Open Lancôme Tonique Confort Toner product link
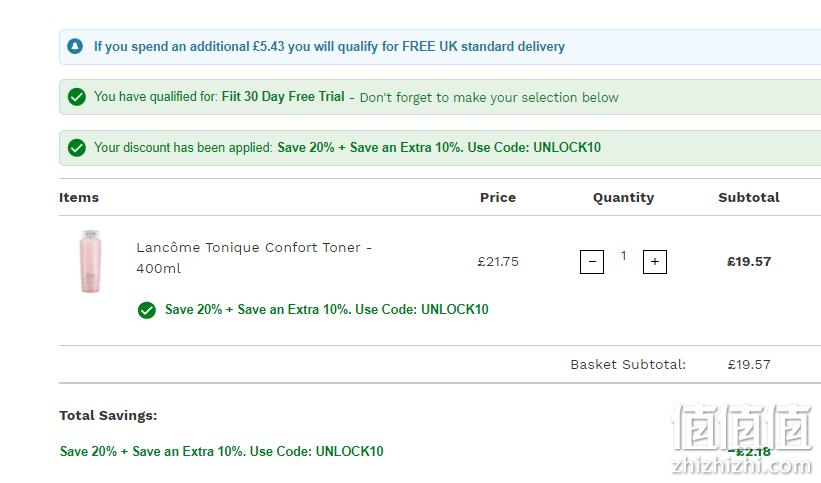Image resolution: width=821 pixels, height=483 pixels. [254, 258]
